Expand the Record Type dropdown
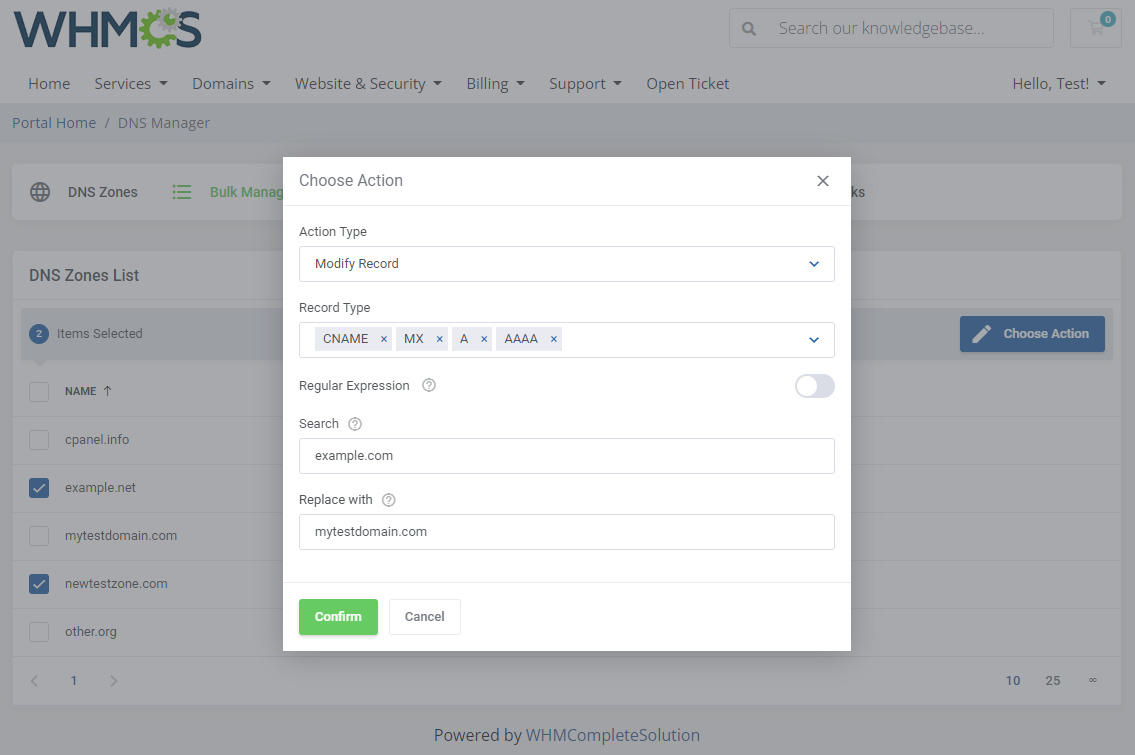 (x=813, y=339)
